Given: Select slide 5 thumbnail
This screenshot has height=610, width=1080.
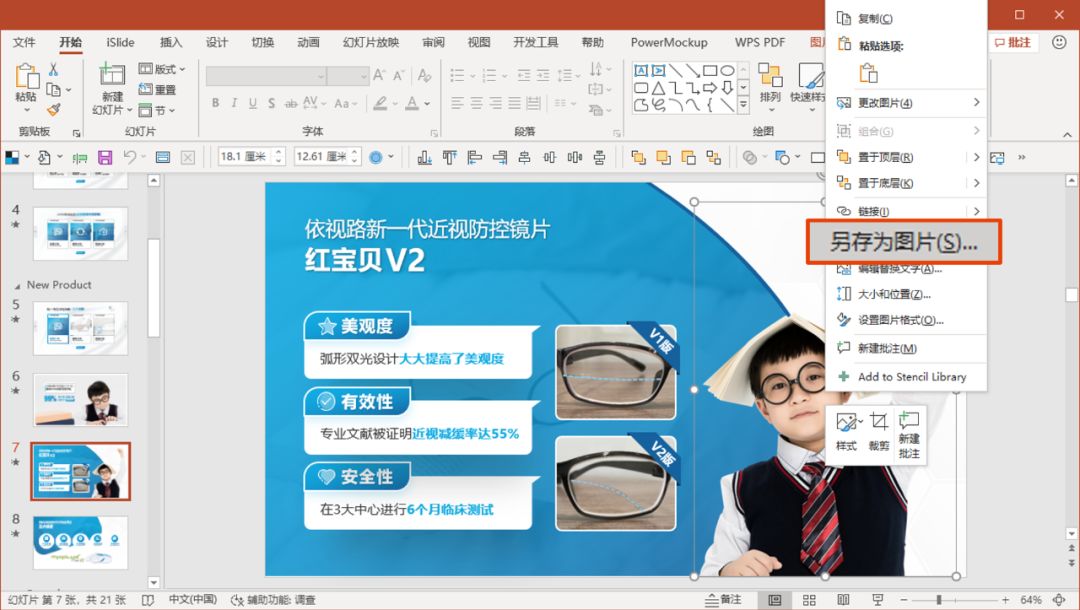Looking at the screenshot, I should point(81,328).
